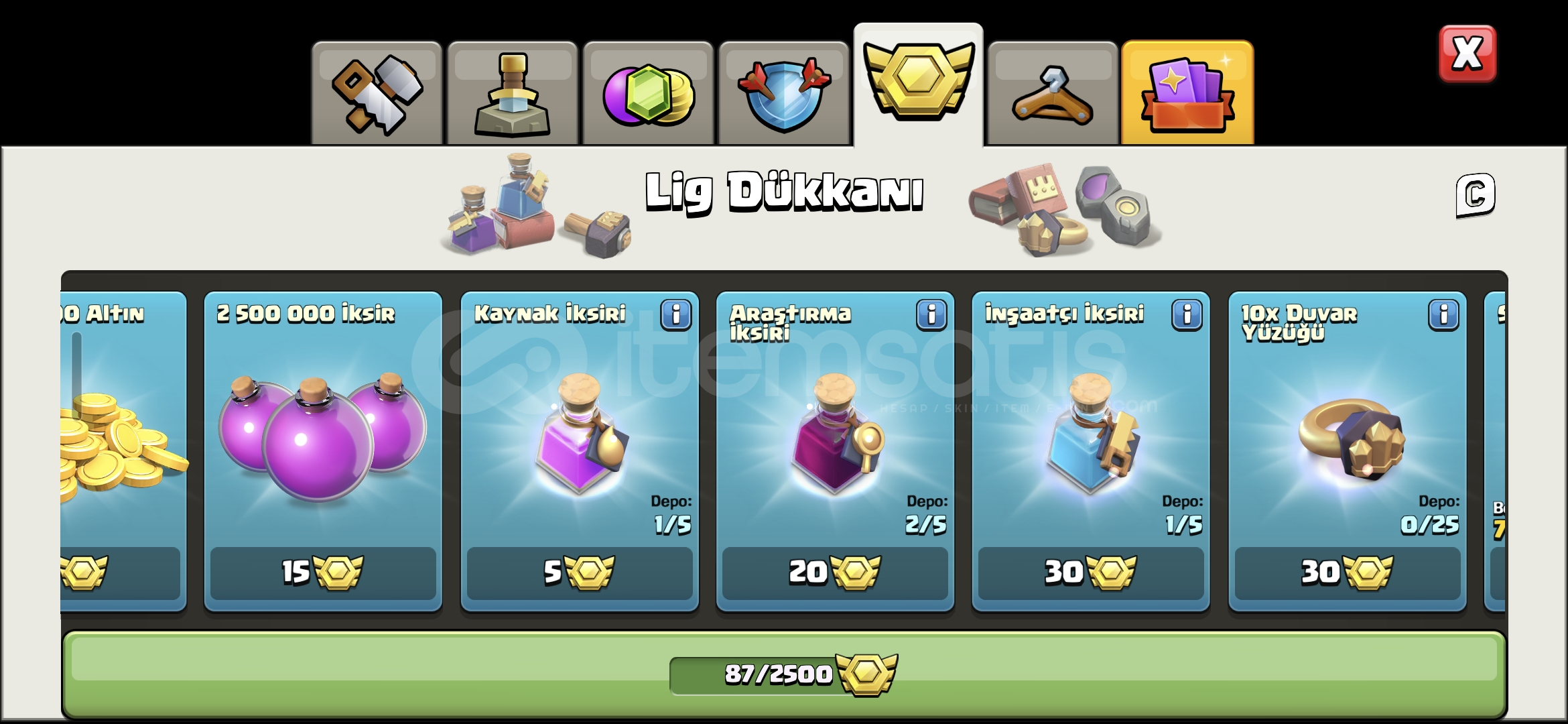The image size is (1568, 724).
Task: Select the shield with arrows tab
Action: tap(783, 94)
